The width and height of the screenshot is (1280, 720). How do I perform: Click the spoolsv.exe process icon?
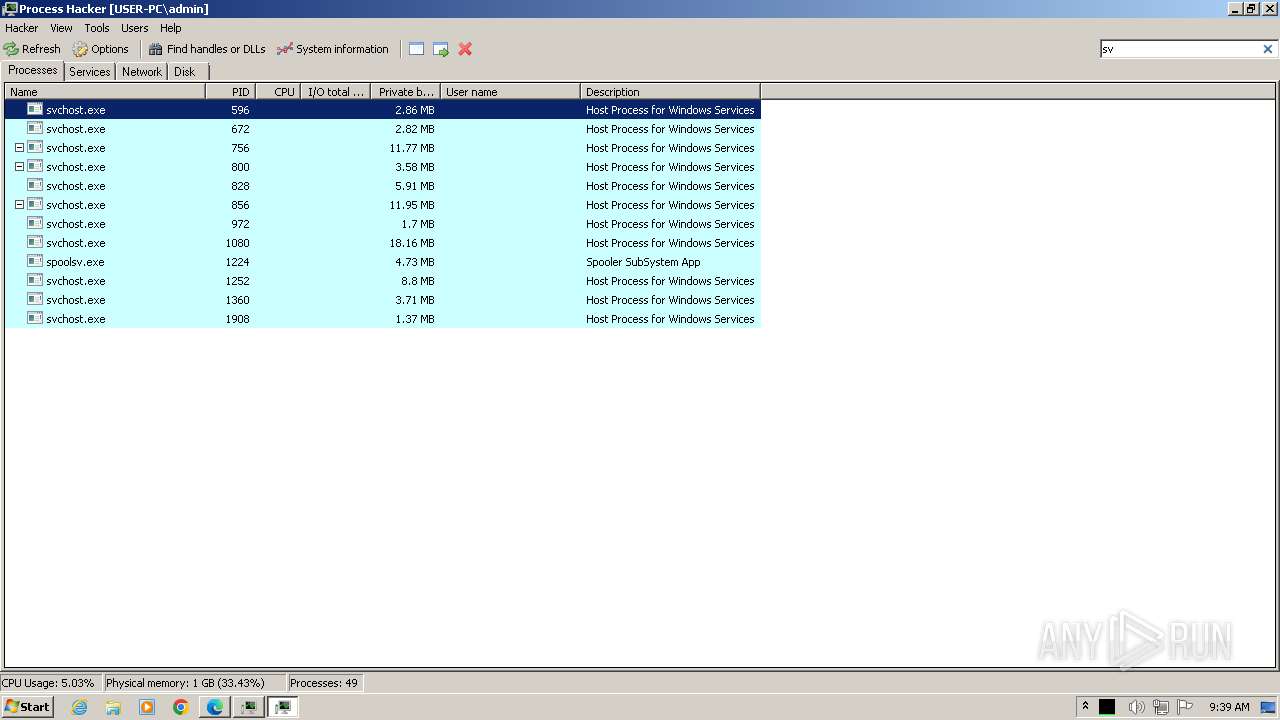click(x=35, y=261)
